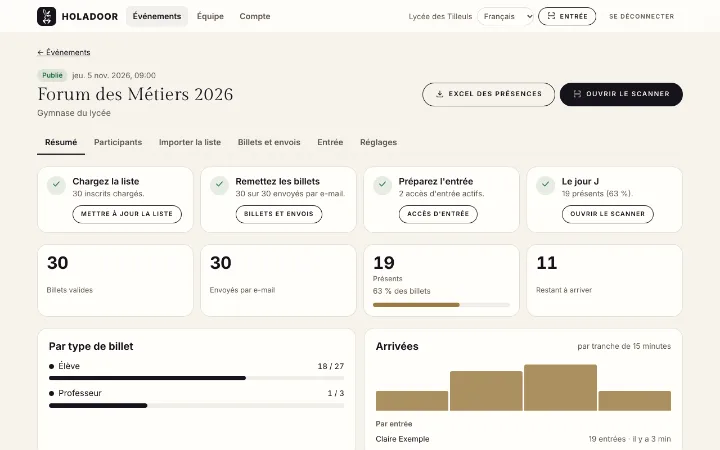Open the Français language dropdown
720x450 pixels.
(506, 17)
